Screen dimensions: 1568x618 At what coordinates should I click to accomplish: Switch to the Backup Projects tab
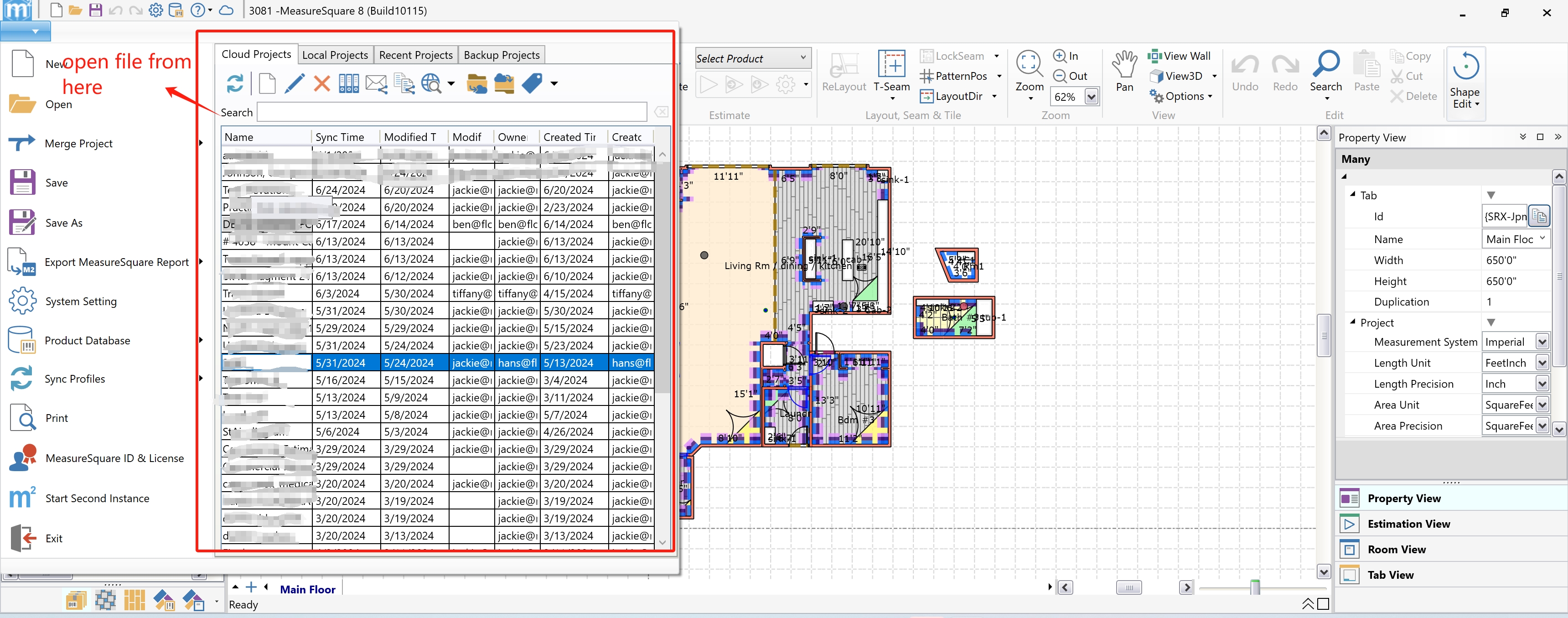[x=501, y=55]
